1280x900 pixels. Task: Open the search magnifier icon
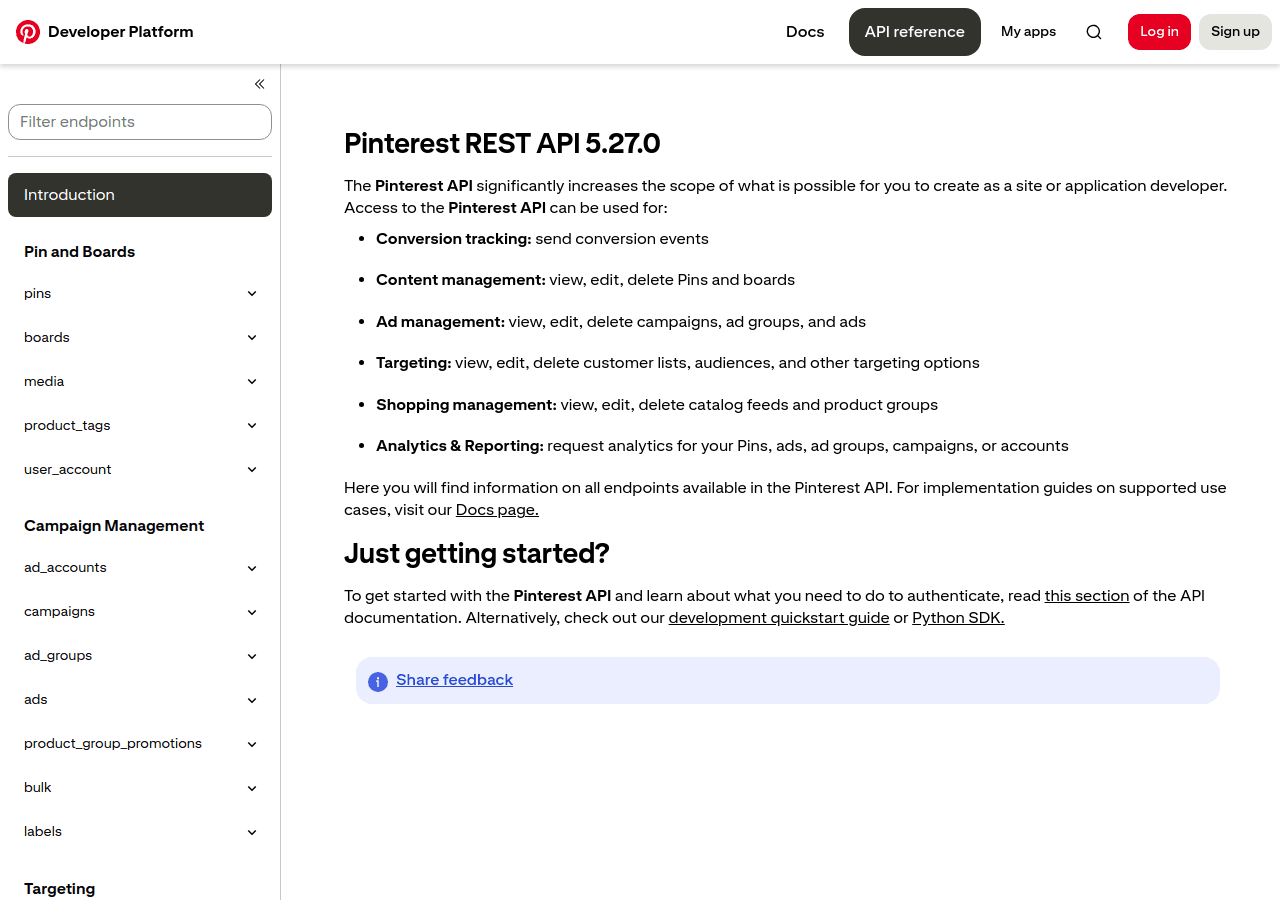pyautogui.click(x=1094, y=32)
